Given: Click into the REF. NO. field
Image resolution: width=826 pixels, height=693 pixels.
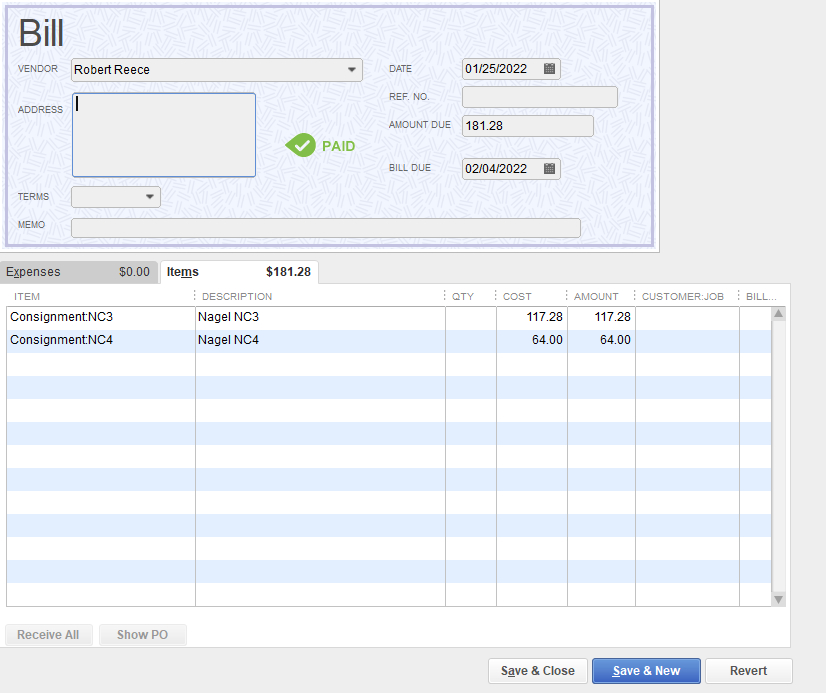Looking at the screenshot, I should pyautogui.click(x=539, y=97).
